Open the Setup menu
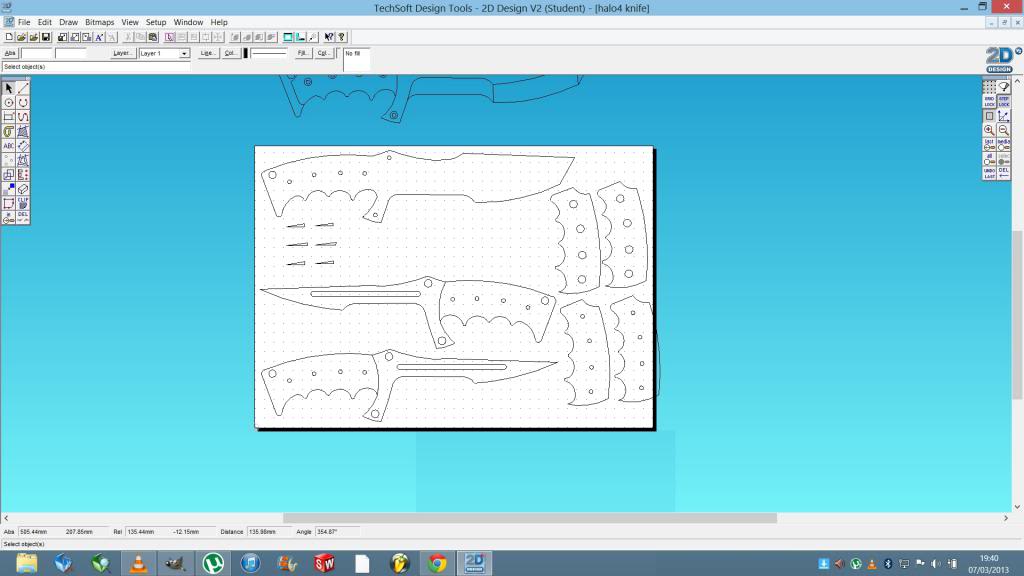The width and height of the screenshot is (1024, 576). pos(156,22)
